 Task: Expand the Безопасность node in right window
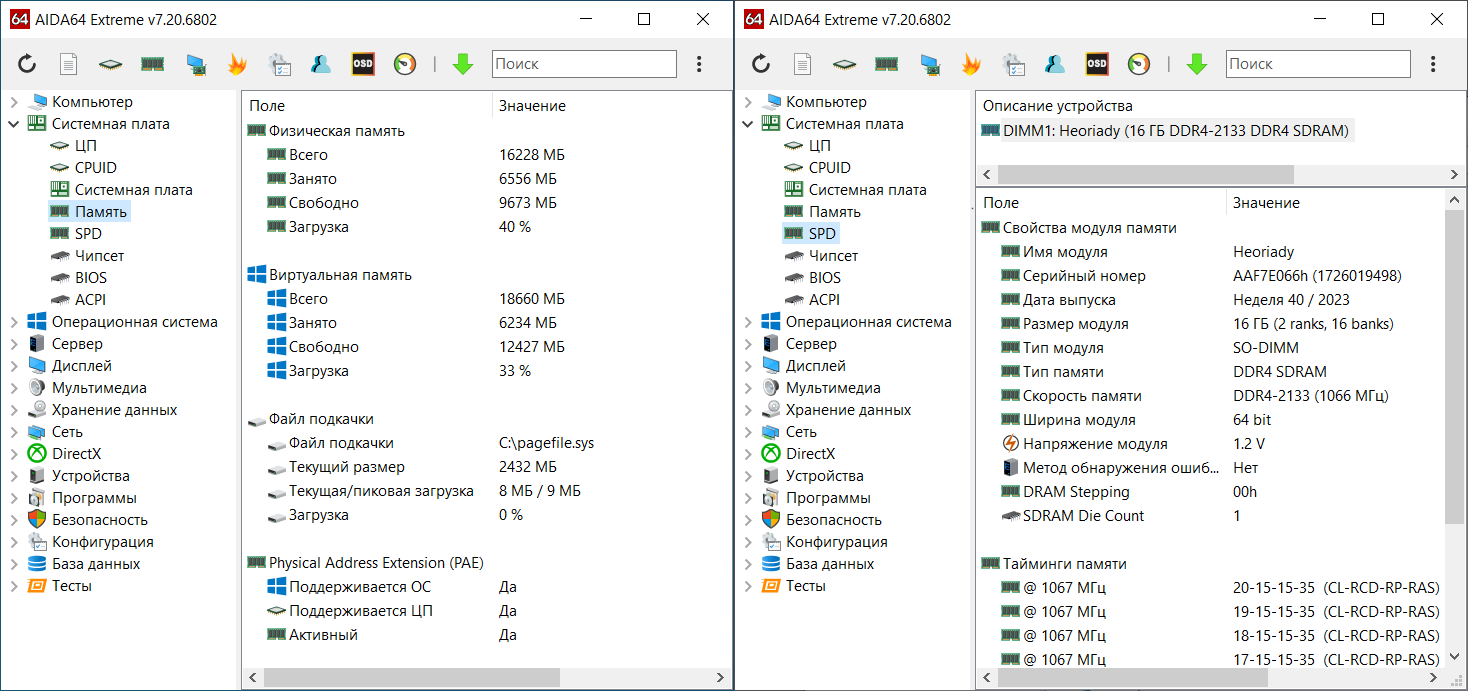coord(748,520)
